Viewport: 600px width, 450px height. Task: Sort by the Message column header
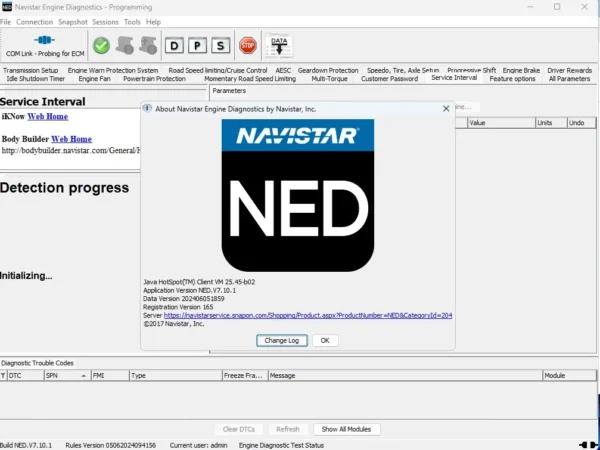pos(406,376)
